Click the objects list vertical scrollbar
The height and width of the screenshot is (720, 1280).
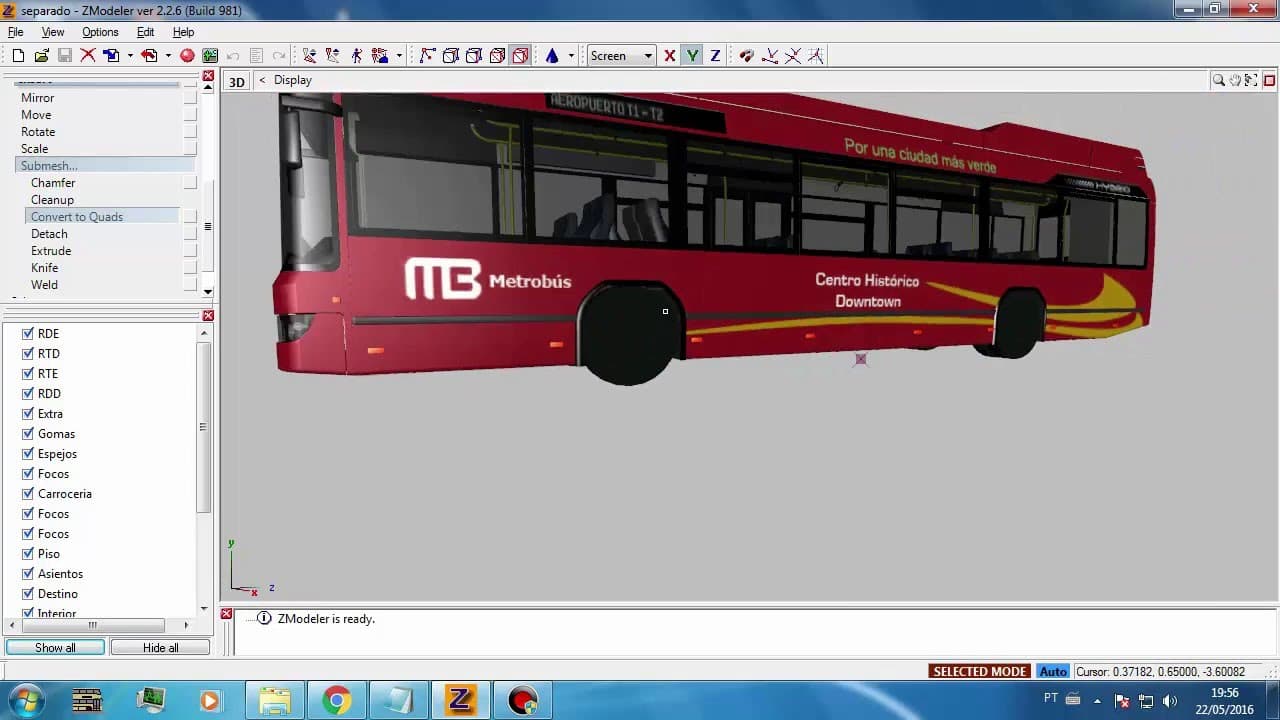point(204,427)
